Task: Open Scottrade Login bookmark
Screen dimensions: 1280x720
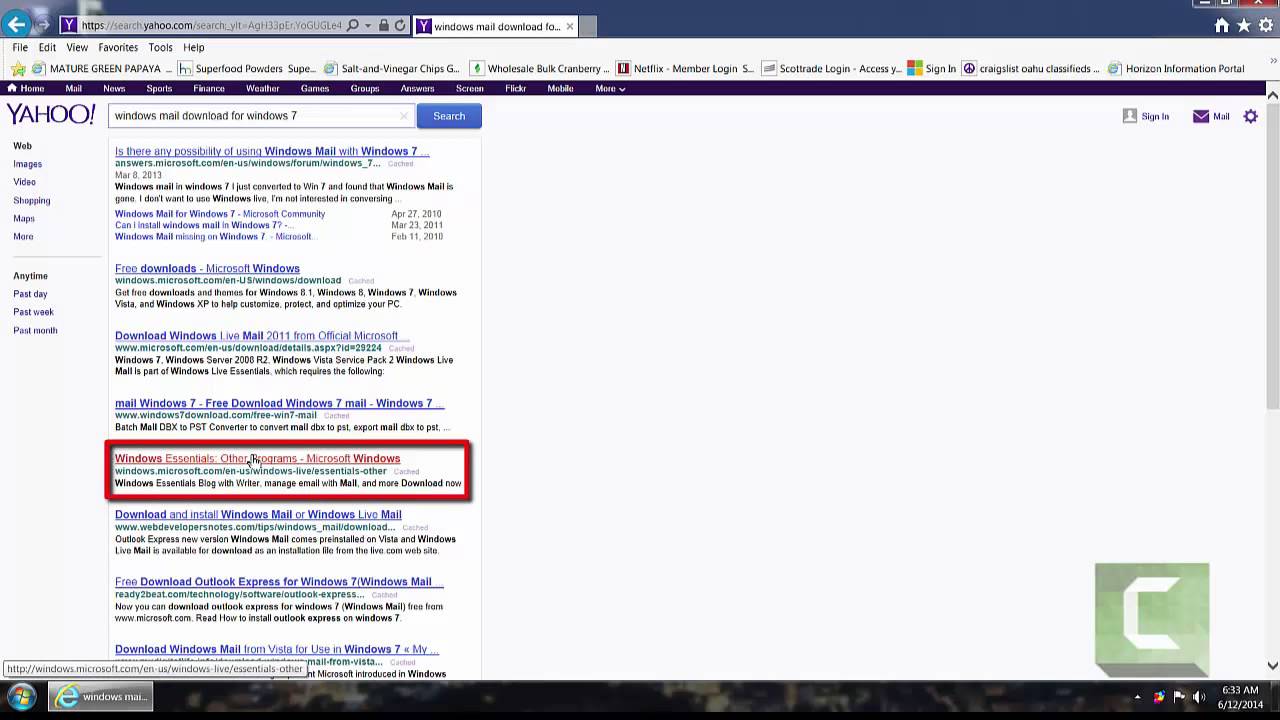Action: (x=831, y=69)
